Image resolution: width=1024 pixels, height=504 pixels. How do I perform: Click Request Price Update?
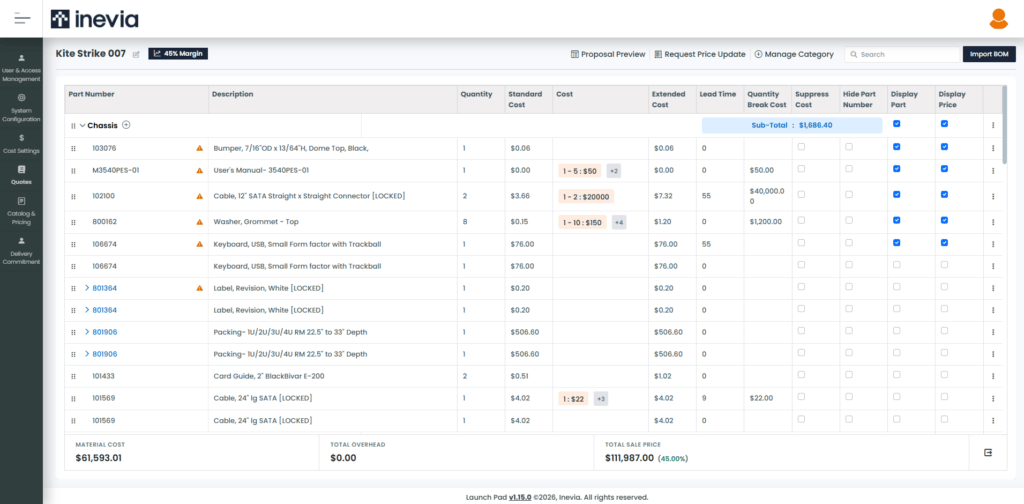tap(699, 54)
